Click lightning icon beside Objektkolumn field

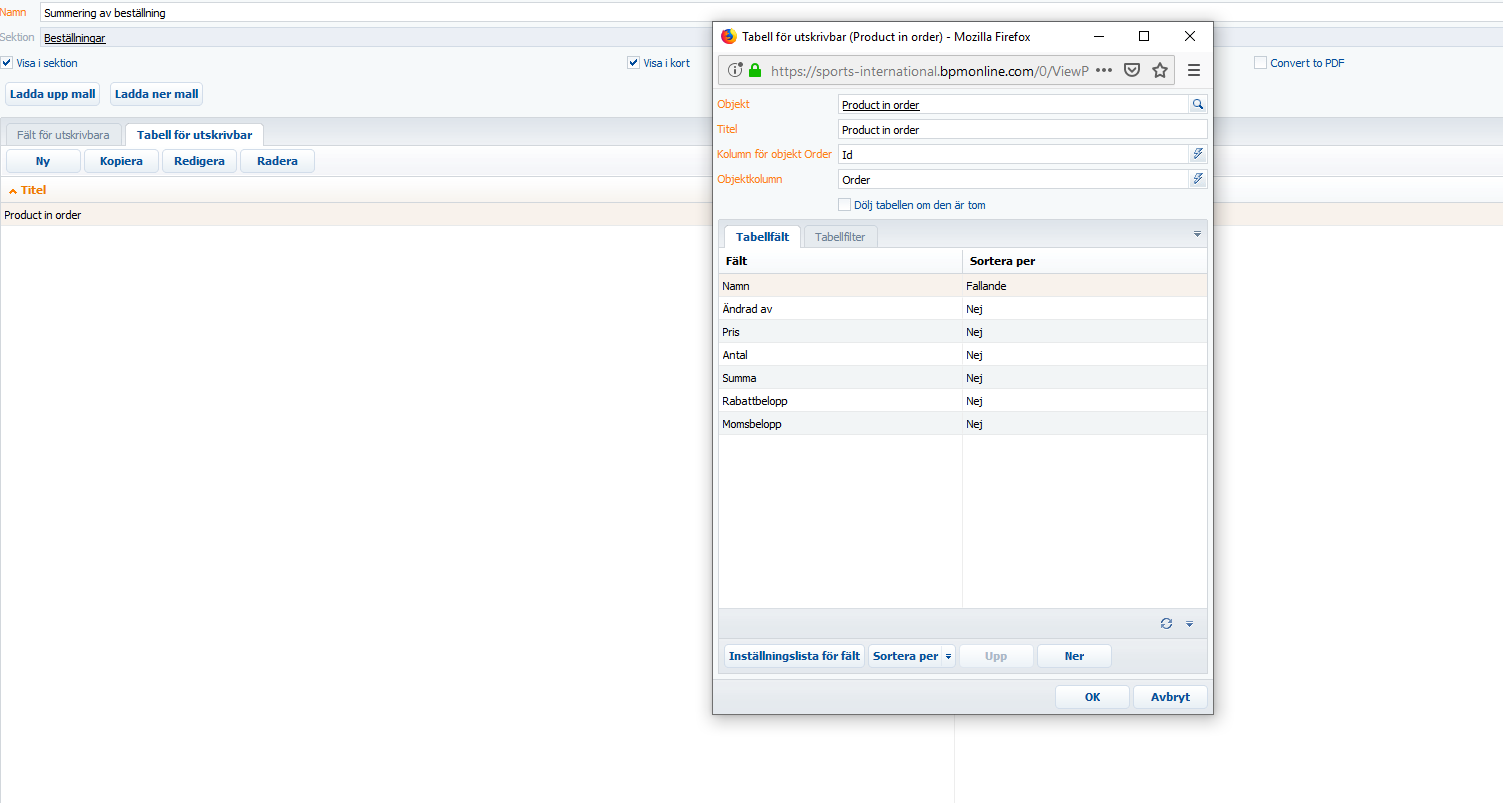point(1197,179)
